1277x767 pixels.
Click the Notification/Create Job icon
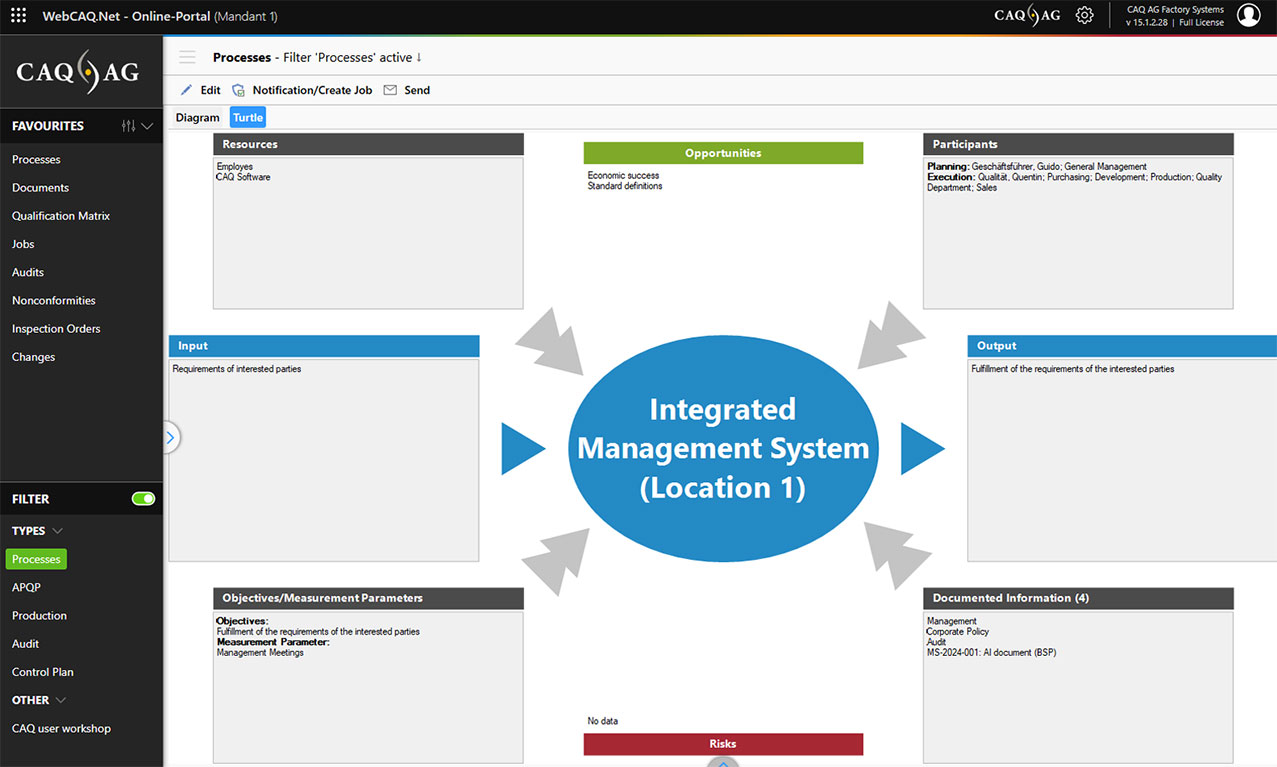[x=238, y=90]
